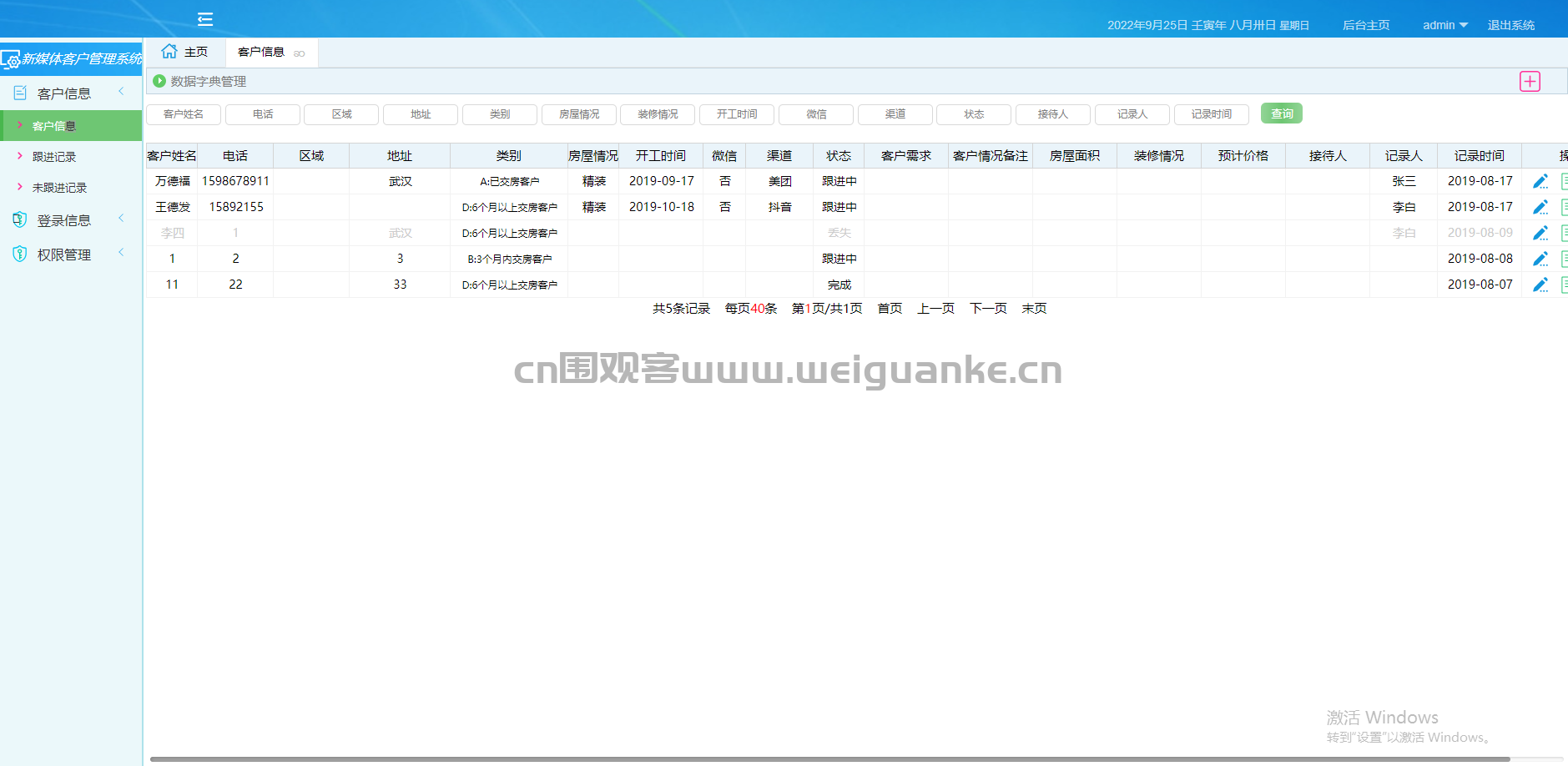
Task: Click the 张三 recorder cell
Action: pos(1404,181)
